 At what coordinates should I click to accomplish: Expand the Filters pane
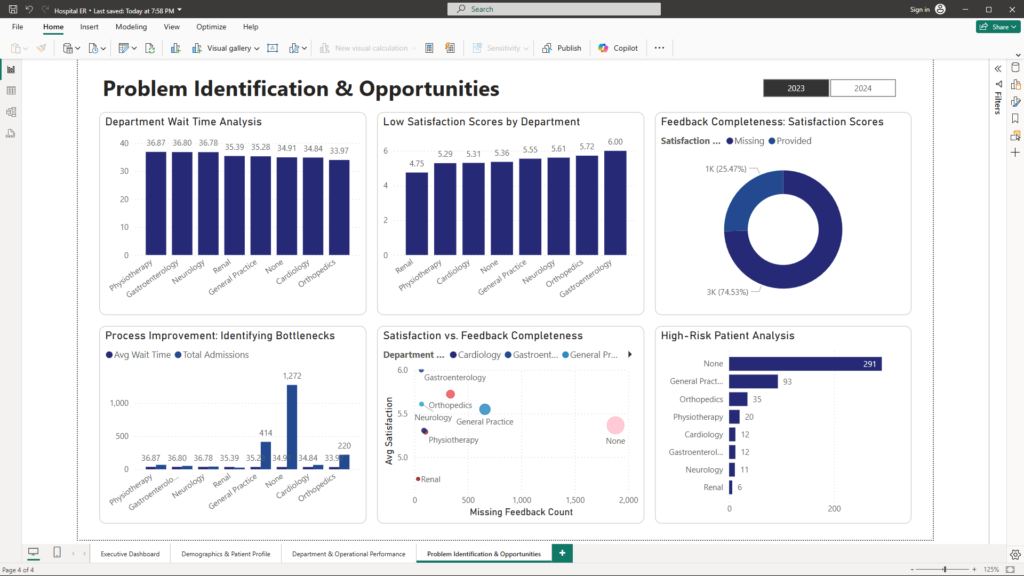pos(997,68)
